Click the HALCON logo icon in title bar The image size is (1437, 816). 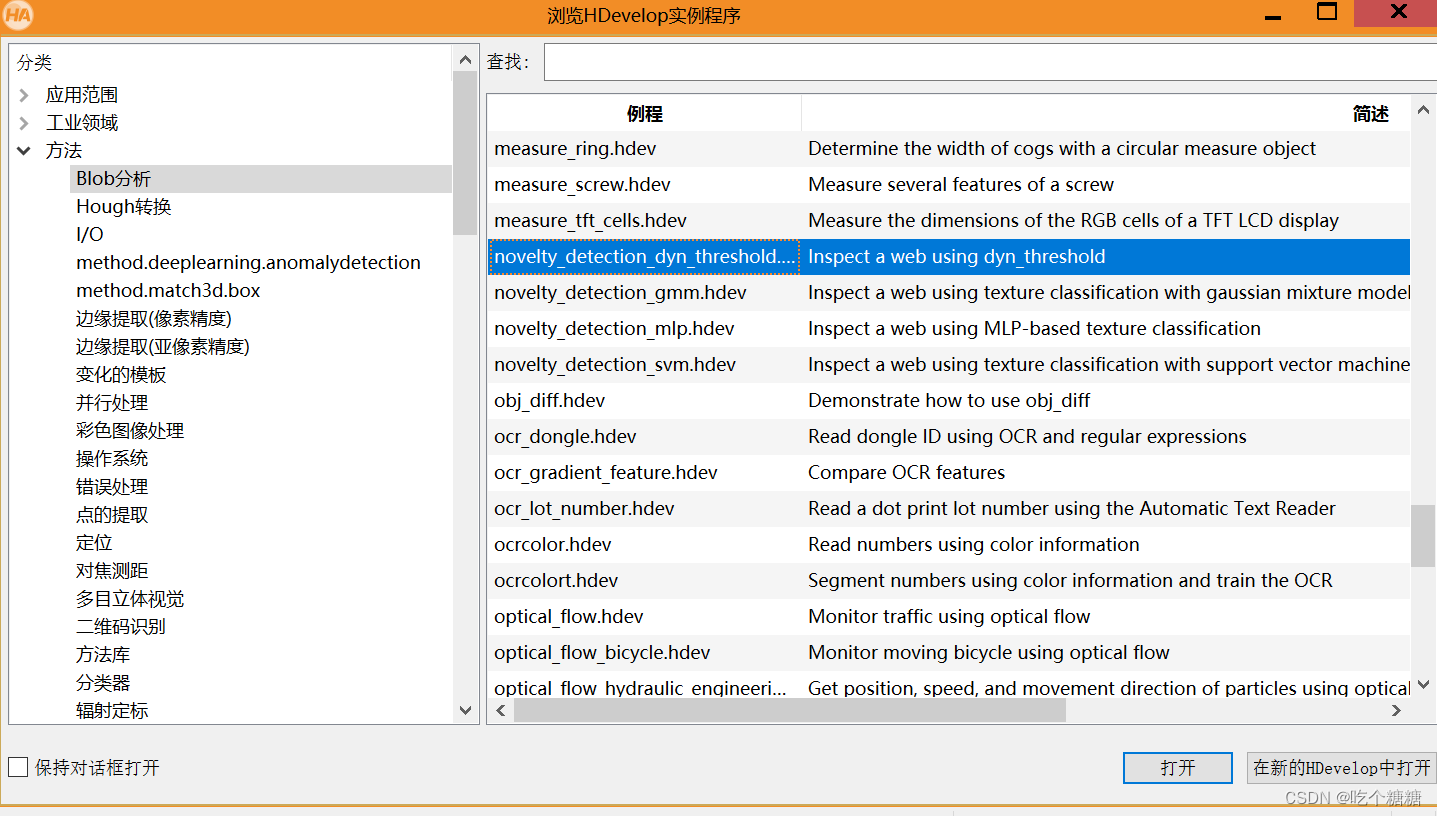(18, 15)
